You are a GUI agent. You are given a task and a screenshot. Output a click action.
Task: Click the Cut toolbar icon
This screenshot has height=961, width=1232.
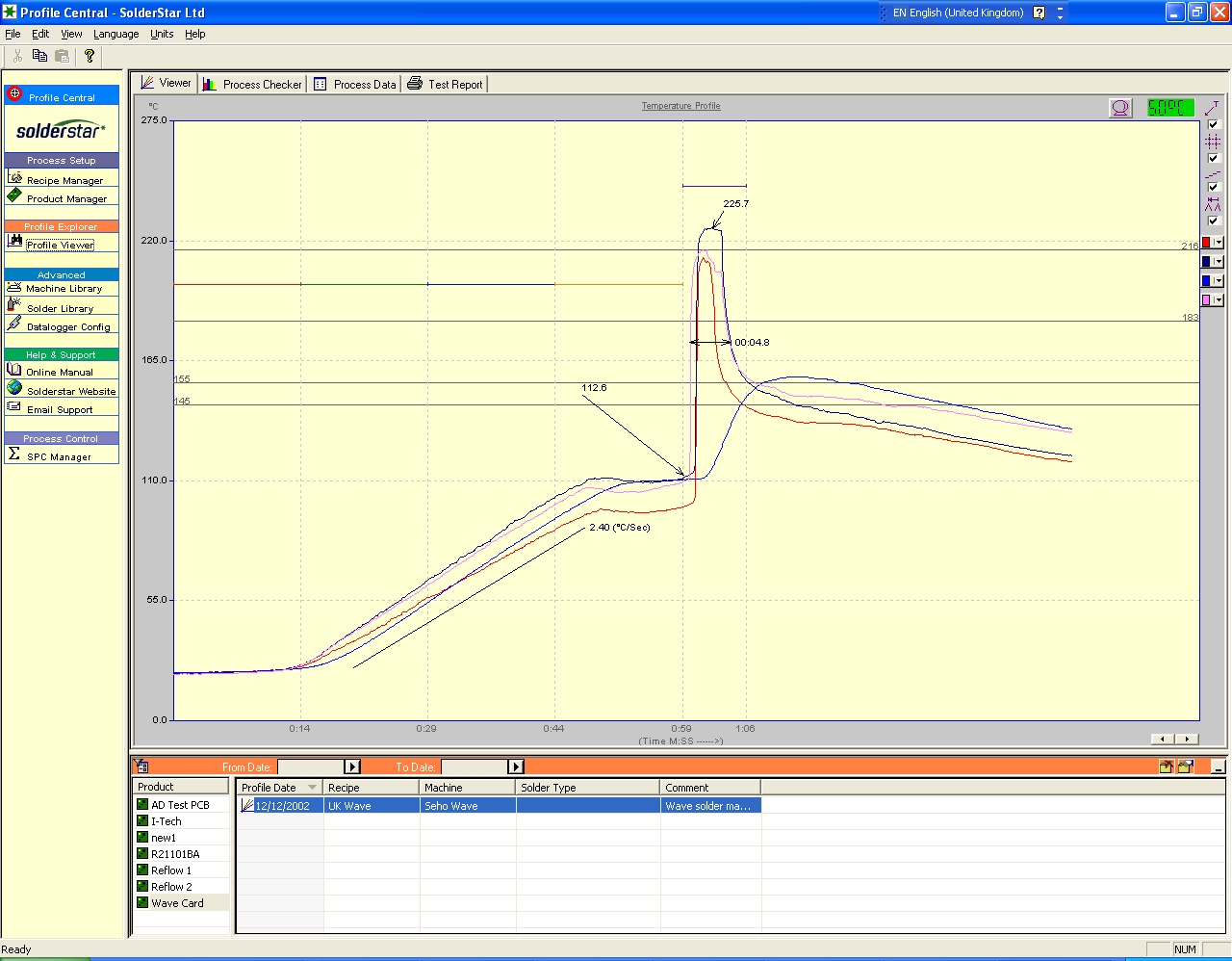pos(17,56)
